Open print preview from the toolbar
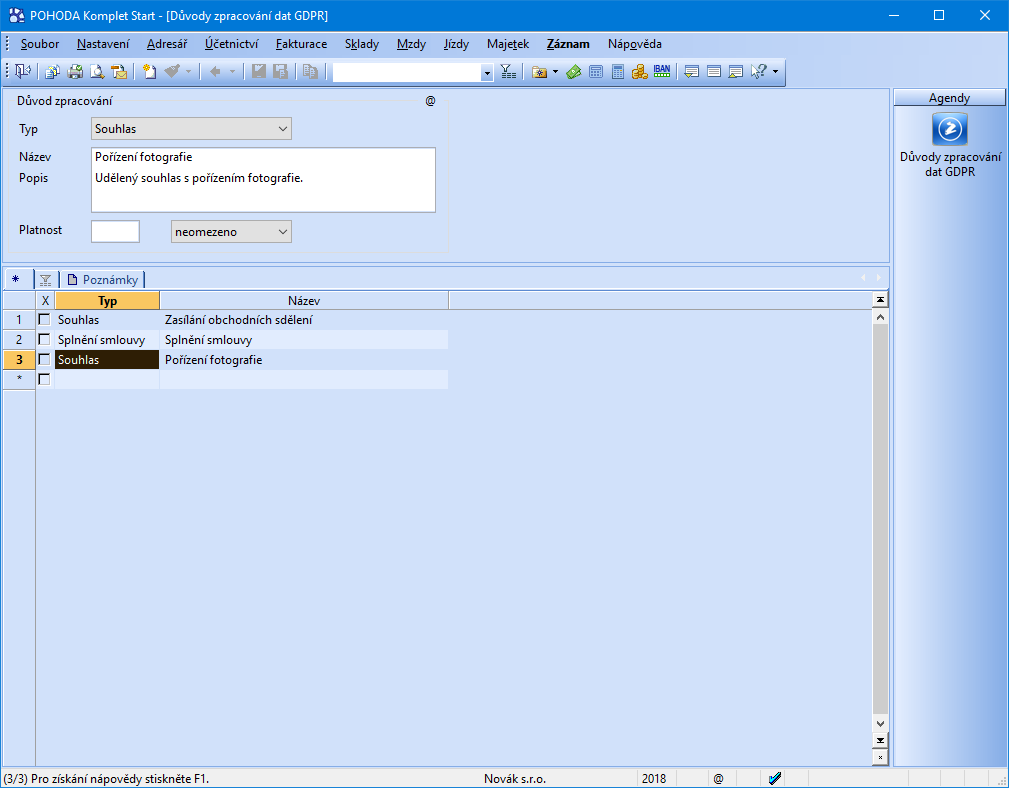The height and width of the screenshot is (788, 1009). tap(97, 72)
